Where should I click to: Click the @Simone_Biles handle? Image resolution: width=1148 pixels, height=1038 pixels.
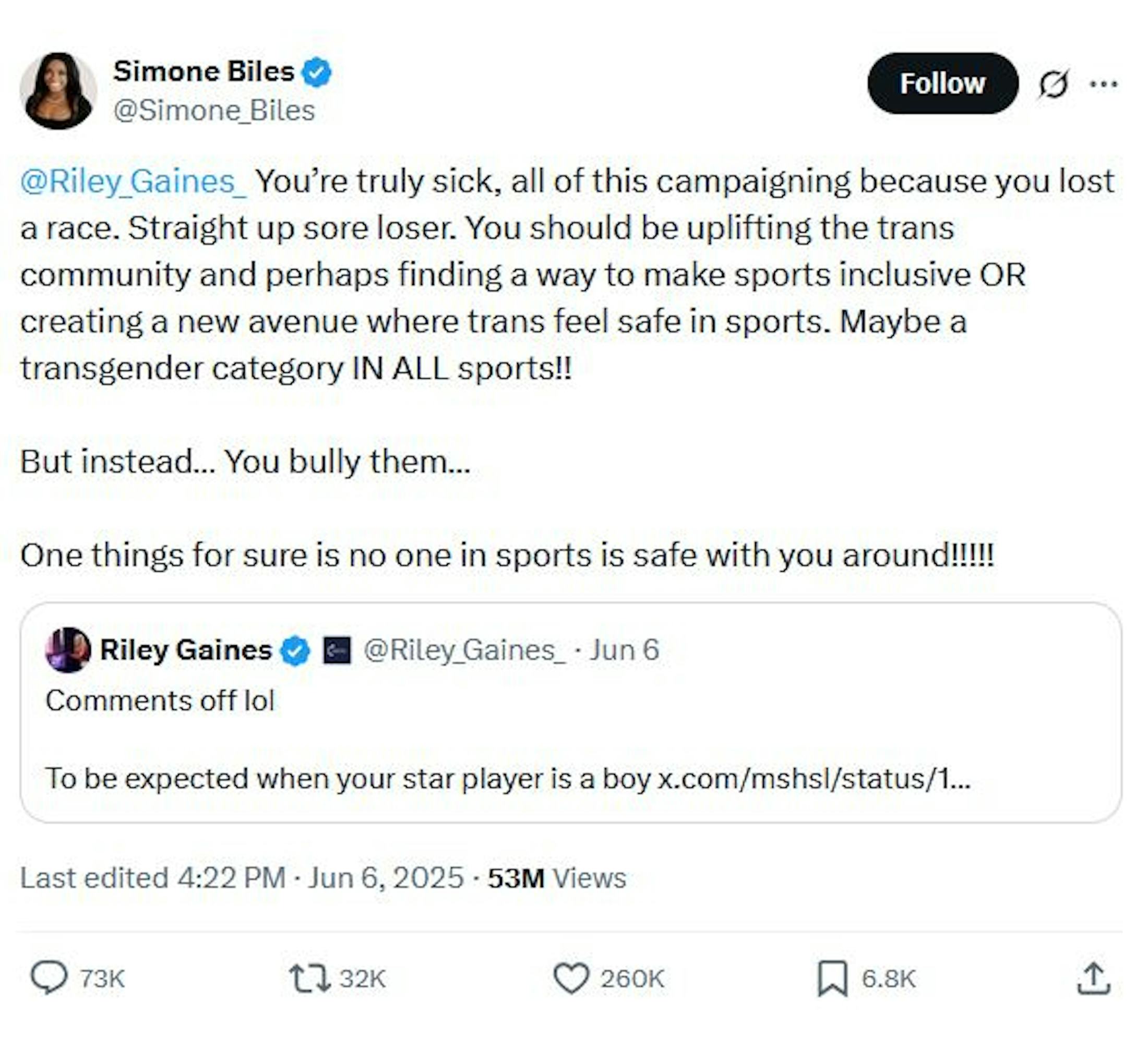click(213, 111)
